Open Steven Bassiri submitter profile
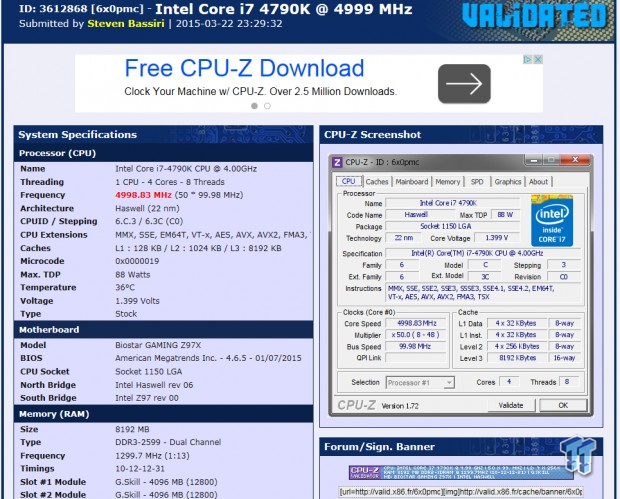 126,24
